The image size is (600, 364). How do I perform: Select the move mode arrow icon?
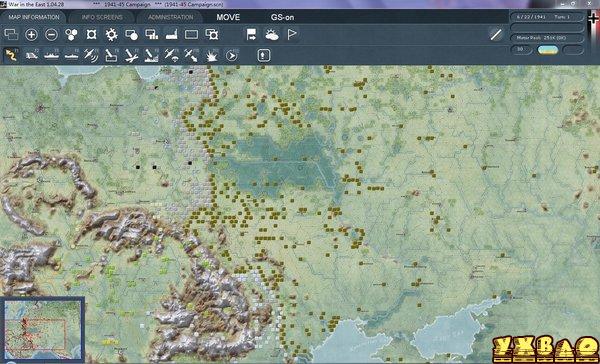click(x=11, y=55)
